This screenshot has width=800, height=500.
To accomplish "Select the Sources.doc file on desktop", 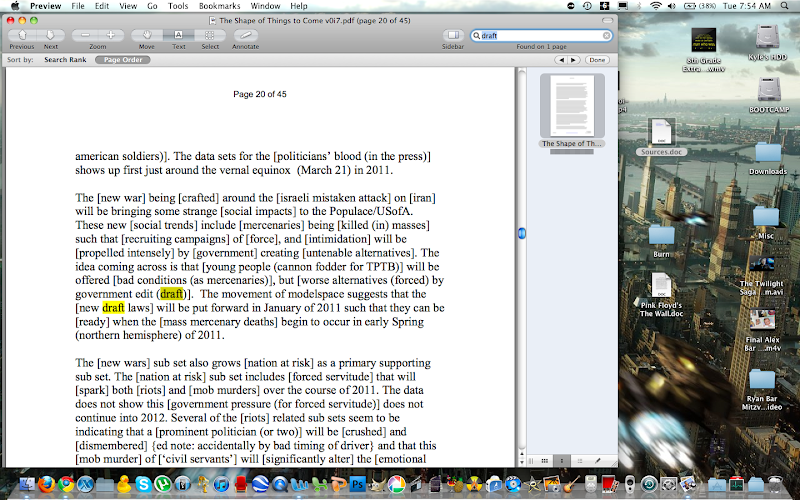I will (661, 137).
